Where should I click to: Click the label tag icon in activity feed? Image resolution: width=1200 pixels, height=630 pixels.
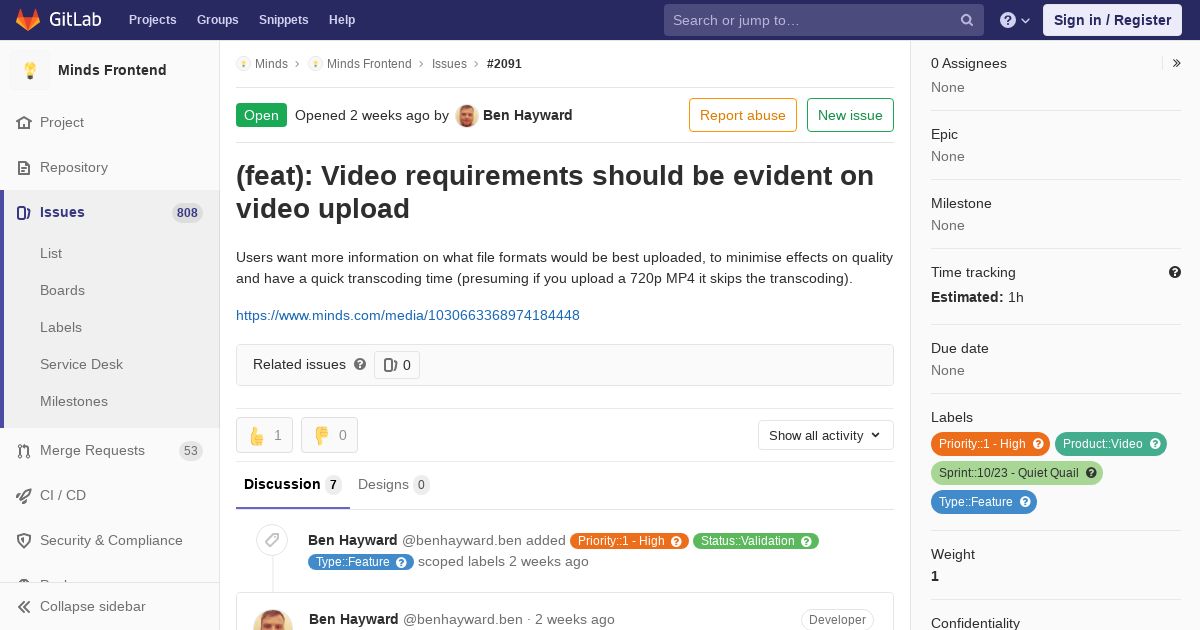(x=272, y=541)
